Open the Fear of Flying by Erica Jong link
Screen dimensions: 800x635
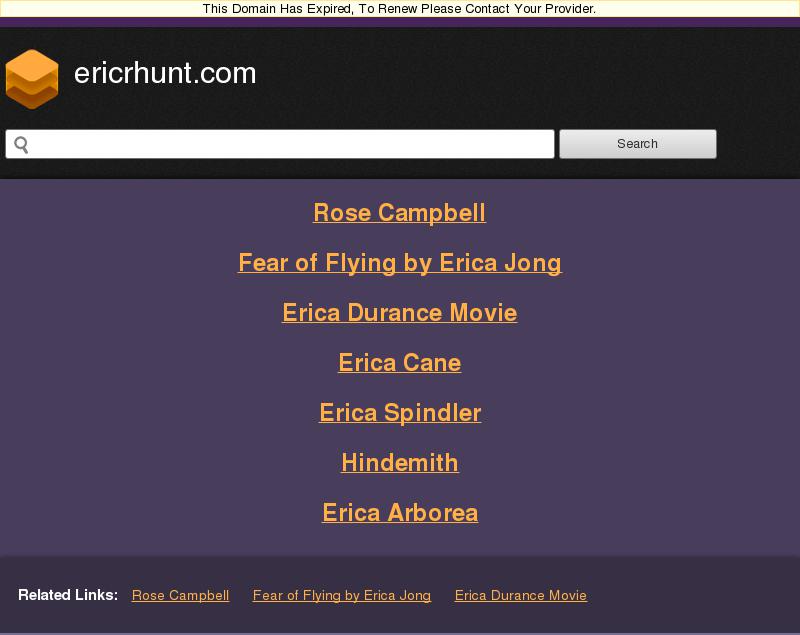pos(399,263)
